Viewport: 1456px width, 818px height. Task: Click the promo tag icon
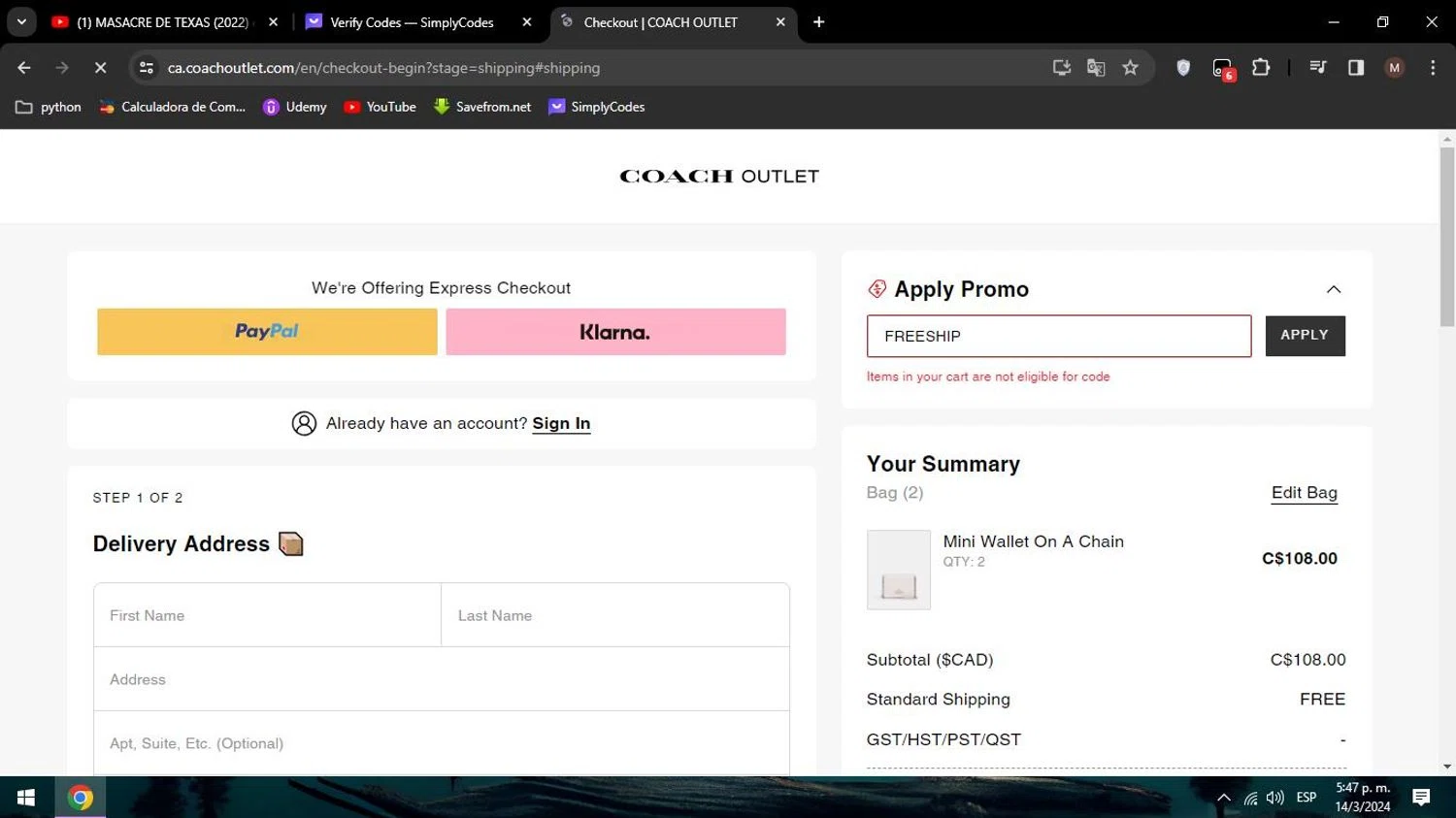click(877, 289)
